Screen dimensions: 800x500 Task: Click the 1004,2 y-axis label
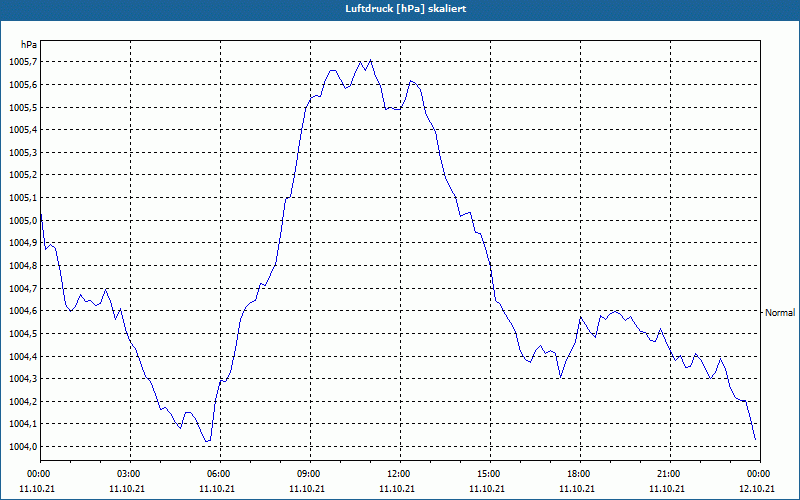click(23, 402)
